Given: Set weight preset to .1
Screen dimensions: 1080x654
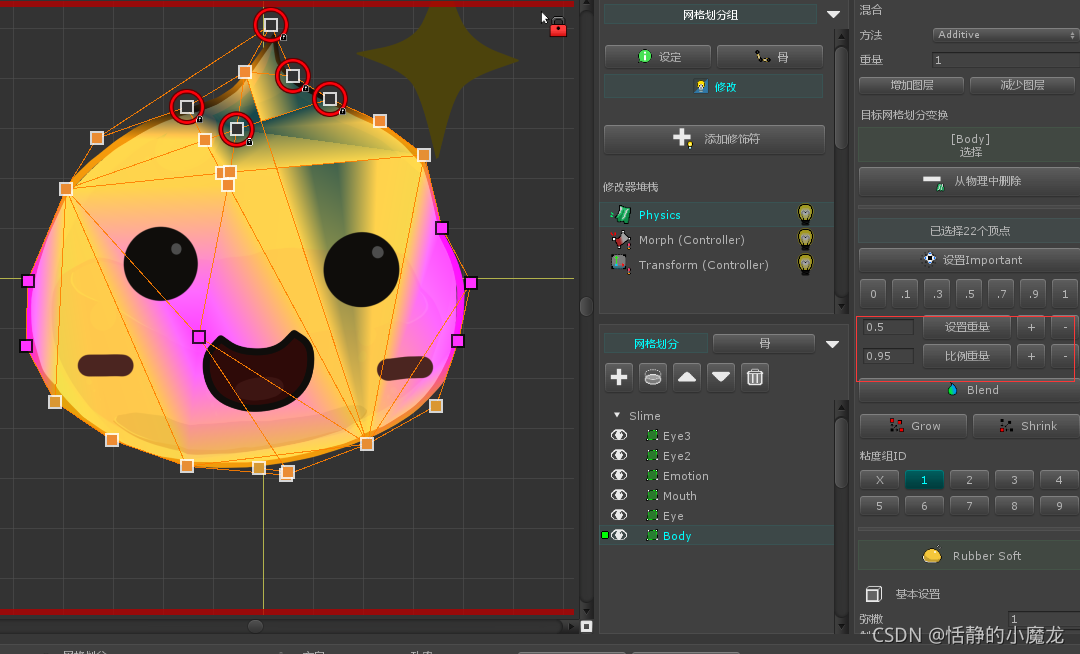Looking at the screenshot, I should click(905, 294).
